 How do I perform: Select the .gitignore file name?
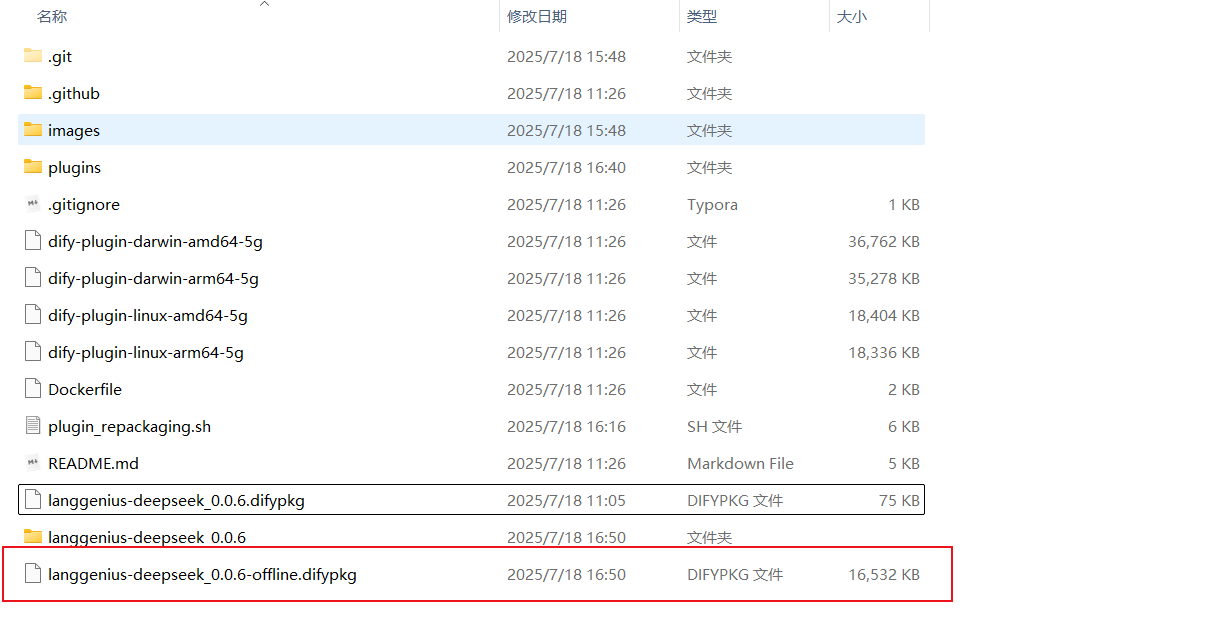click(x=84, y=204)
